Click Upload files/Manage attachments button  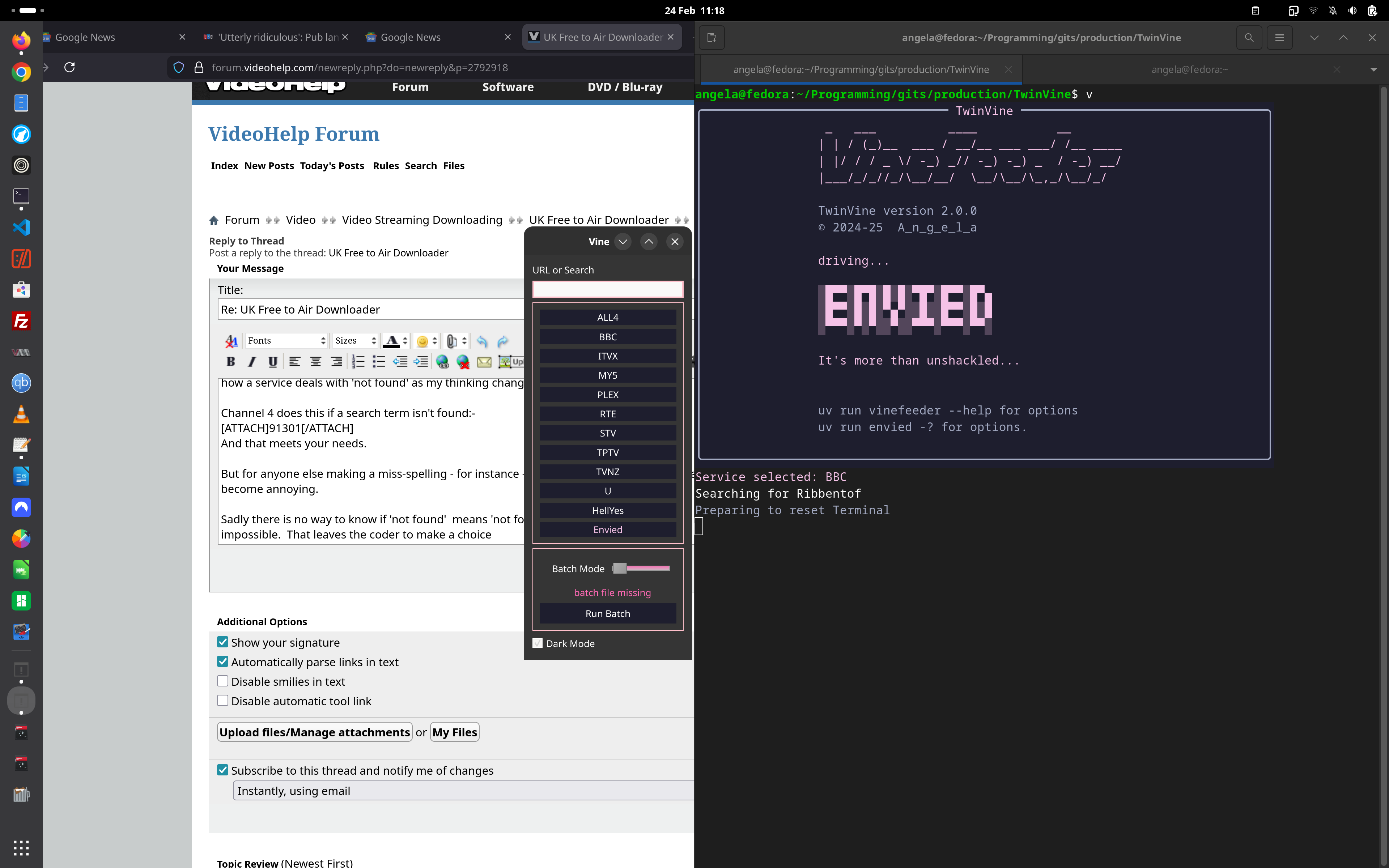point(315,732)
